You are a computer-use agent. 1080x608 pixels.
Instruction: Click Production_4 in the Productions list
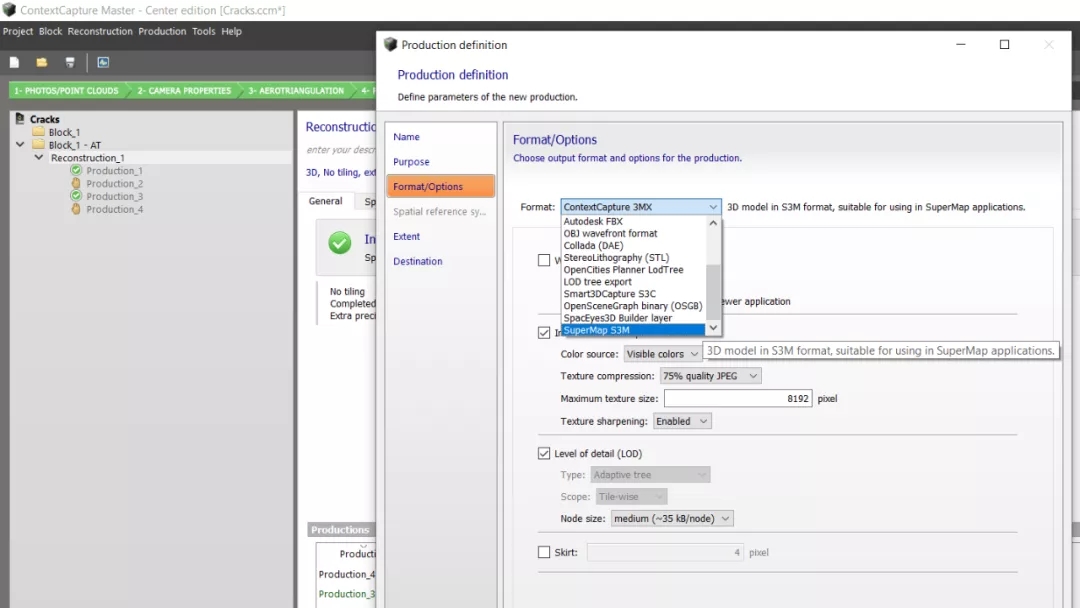346,574
